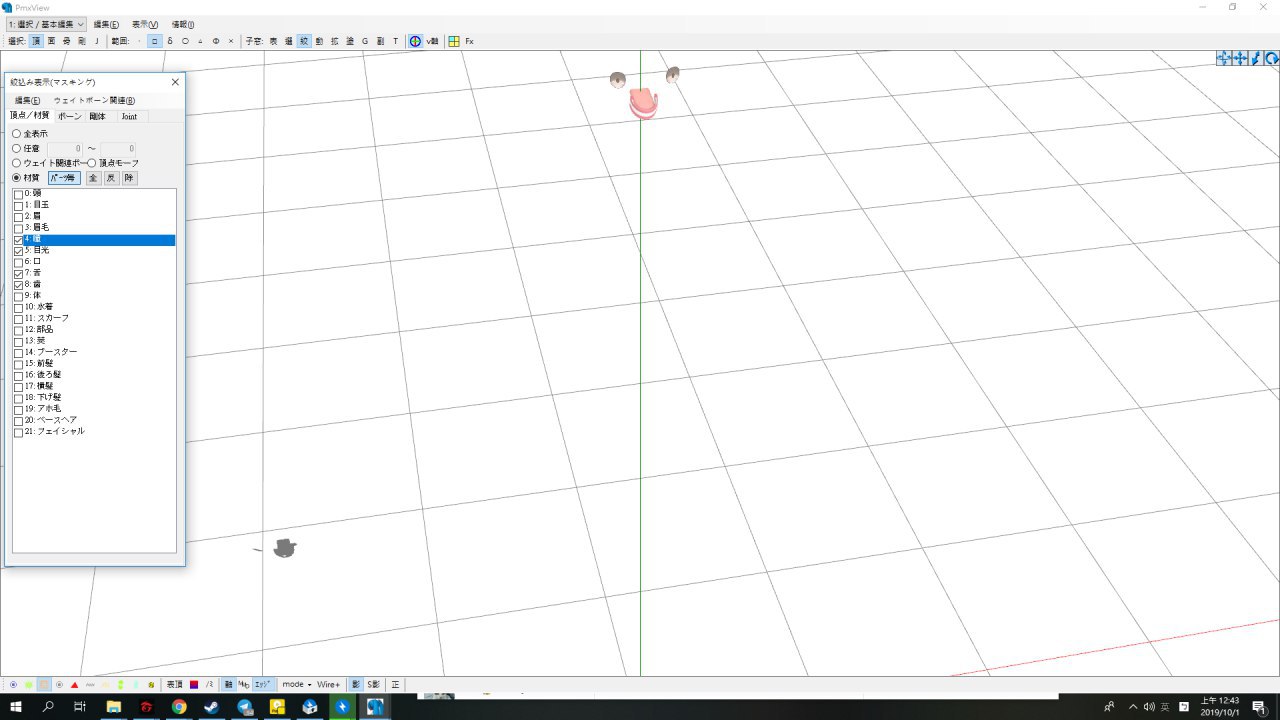This screenshot has height=720, width=1280.
Task: Expand the mode dropdown in bottom bar
Action: pos(297,685)
